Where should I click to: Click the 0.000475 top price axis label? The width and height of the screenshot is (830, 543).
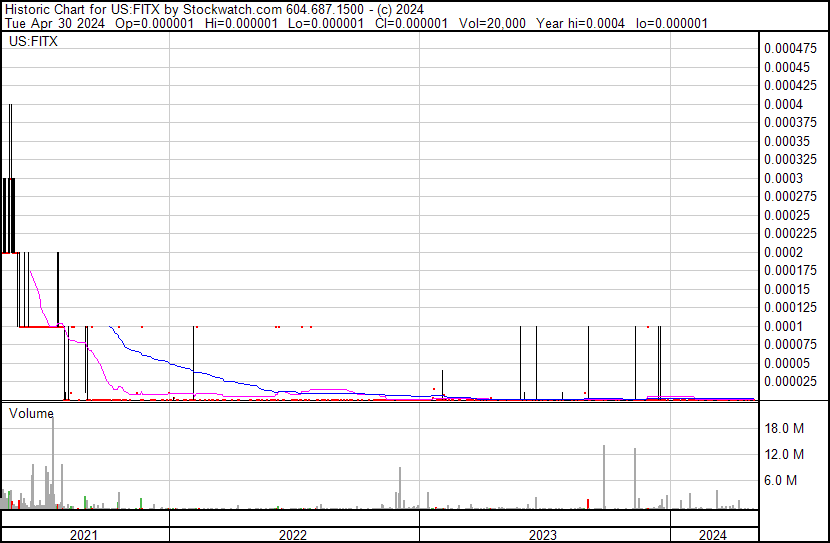[789, 48]
